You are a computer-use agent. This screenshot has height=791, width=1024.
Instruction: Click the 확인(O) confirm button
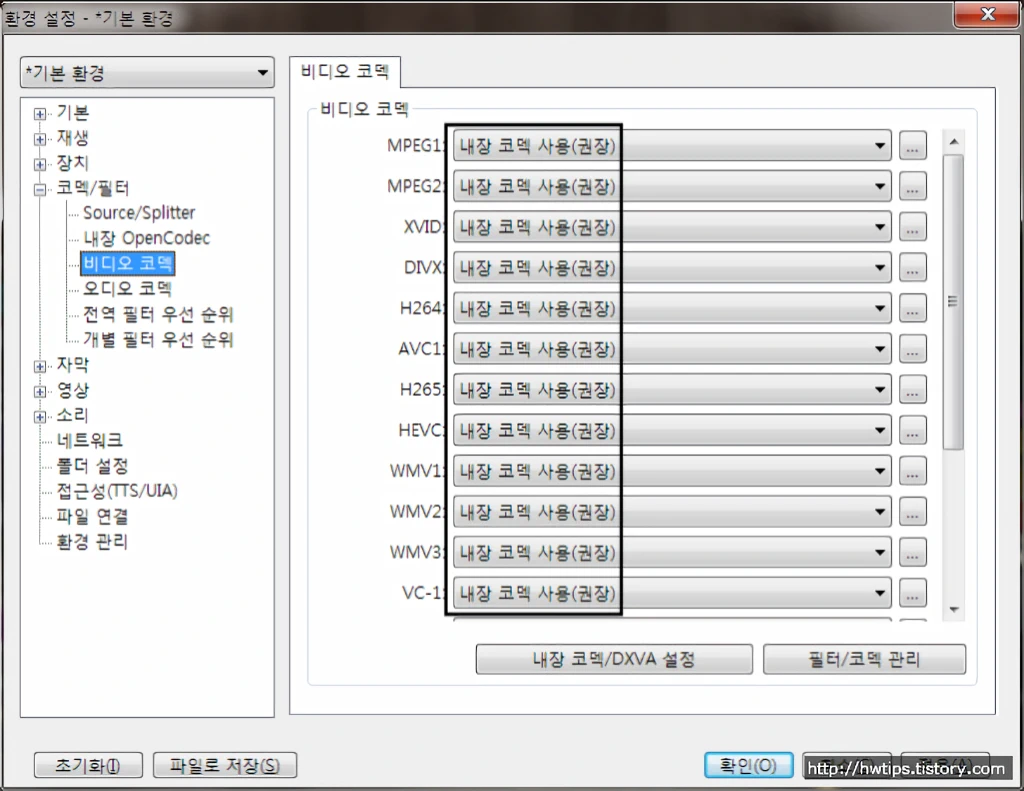pos(748,764)
